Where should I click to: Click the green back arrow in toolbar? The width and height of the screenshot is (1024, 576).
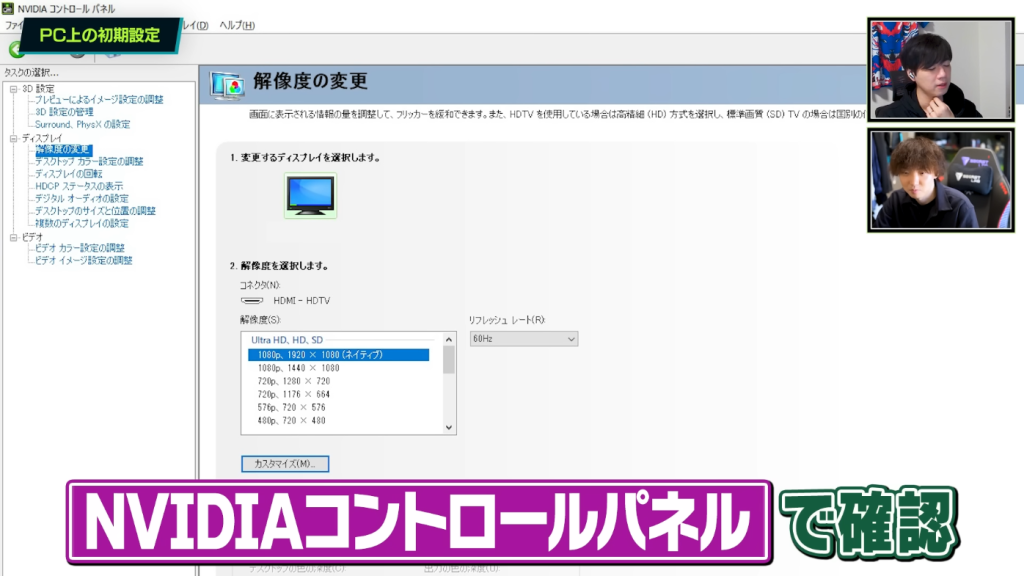pyautogui.click(x=16, y=49)
